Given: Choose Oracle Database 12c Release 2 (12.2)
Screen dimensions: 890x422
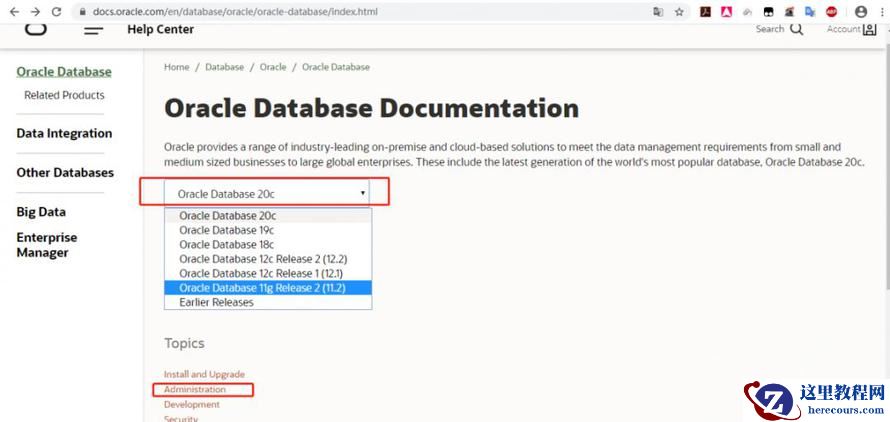Looking at the screenshot, I should pyautogui.click(x=268, y=259).
